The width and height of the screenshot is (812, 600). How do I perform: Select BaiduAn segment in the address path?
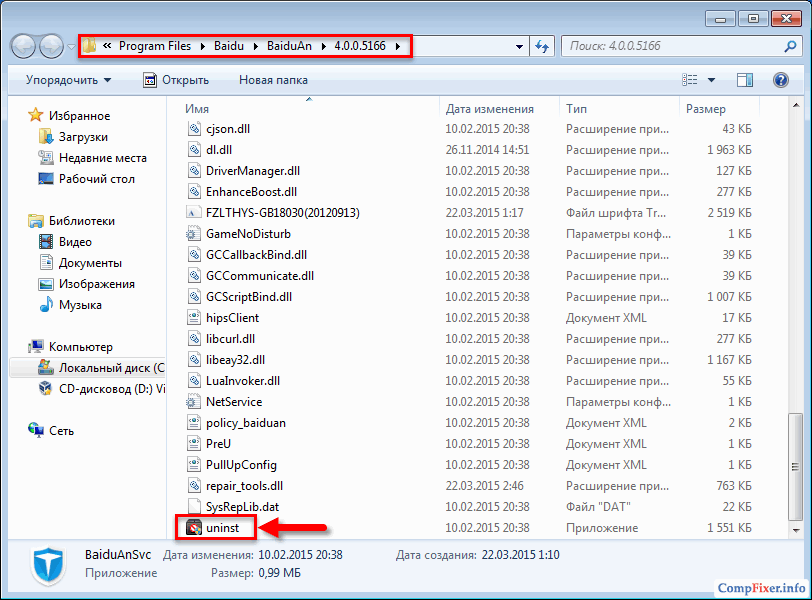[289, 46]
